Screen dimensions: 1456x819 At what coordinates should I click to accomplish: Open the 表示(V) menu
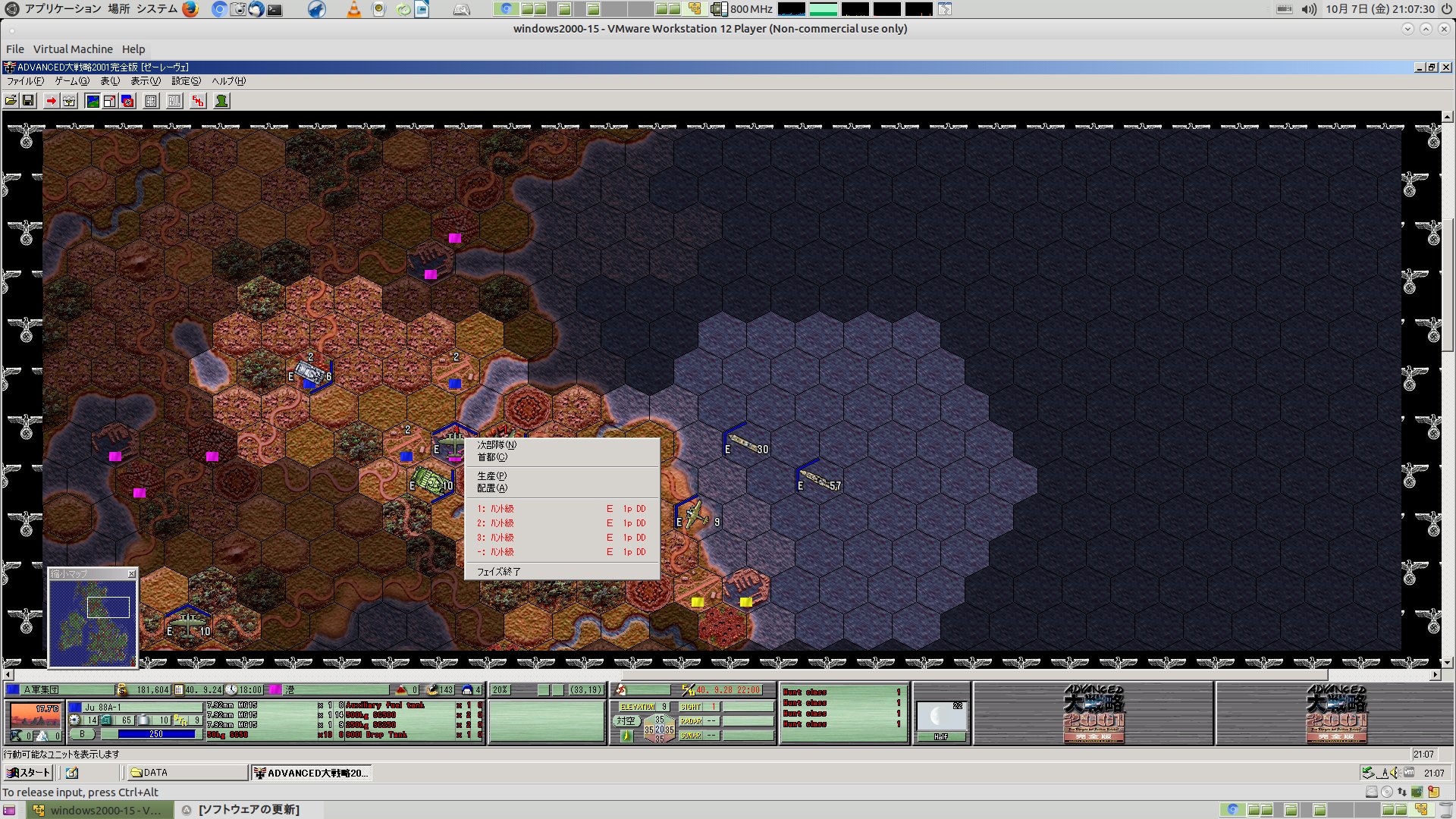coord(146,81)
